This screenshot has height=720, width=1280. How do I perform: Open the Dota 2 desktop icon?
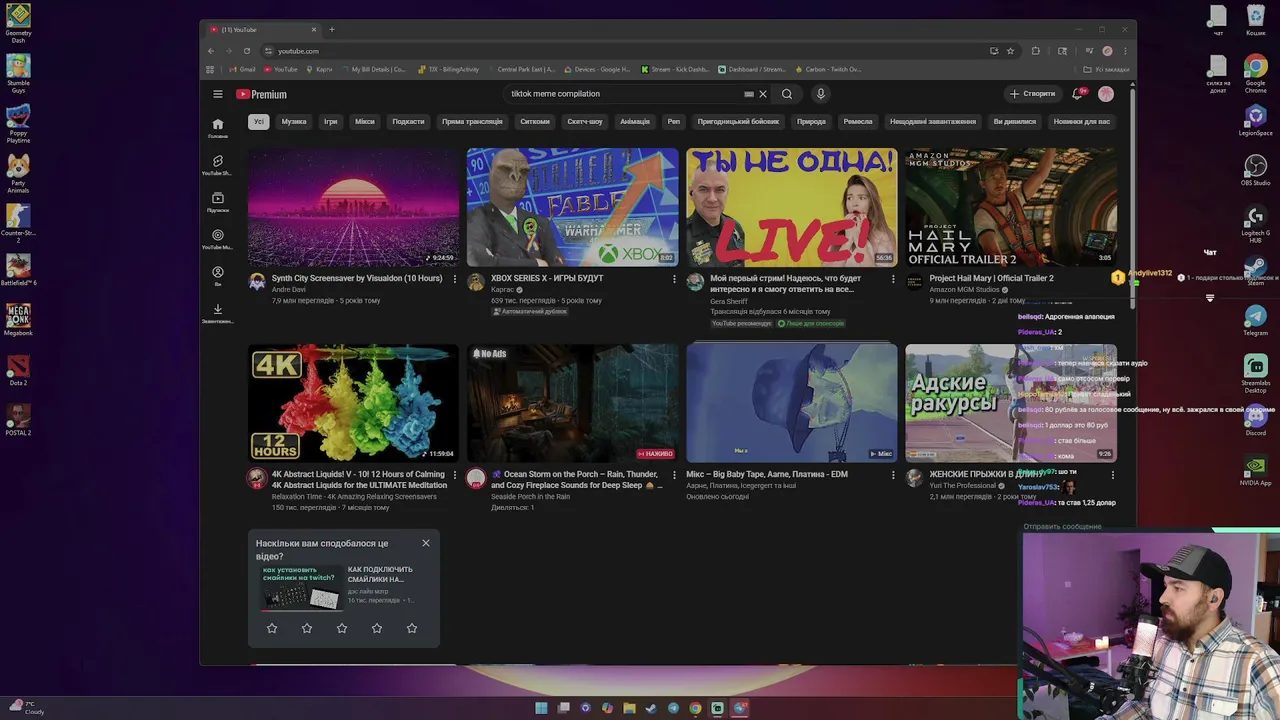(18, 370)
